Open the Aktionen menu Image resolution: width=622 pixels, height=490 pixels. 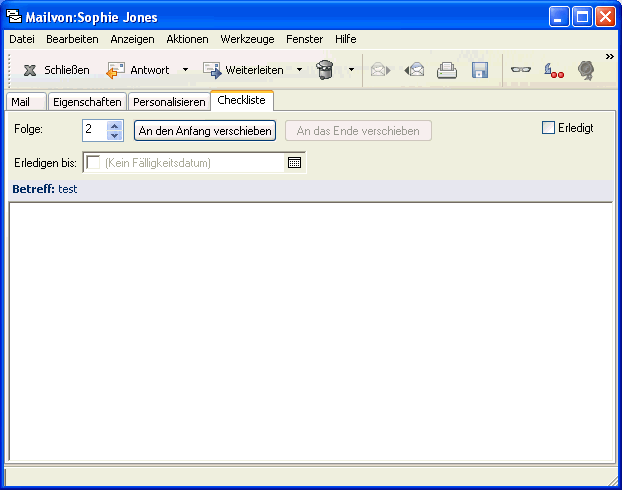point(187,39)
